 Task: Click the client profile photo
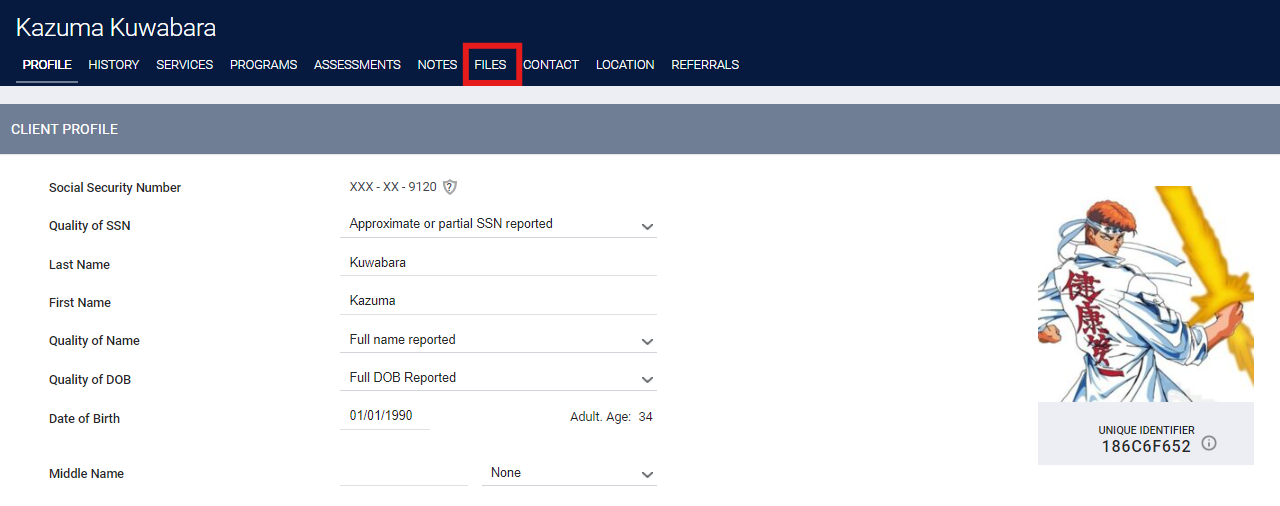click(x=1146, y=294)
